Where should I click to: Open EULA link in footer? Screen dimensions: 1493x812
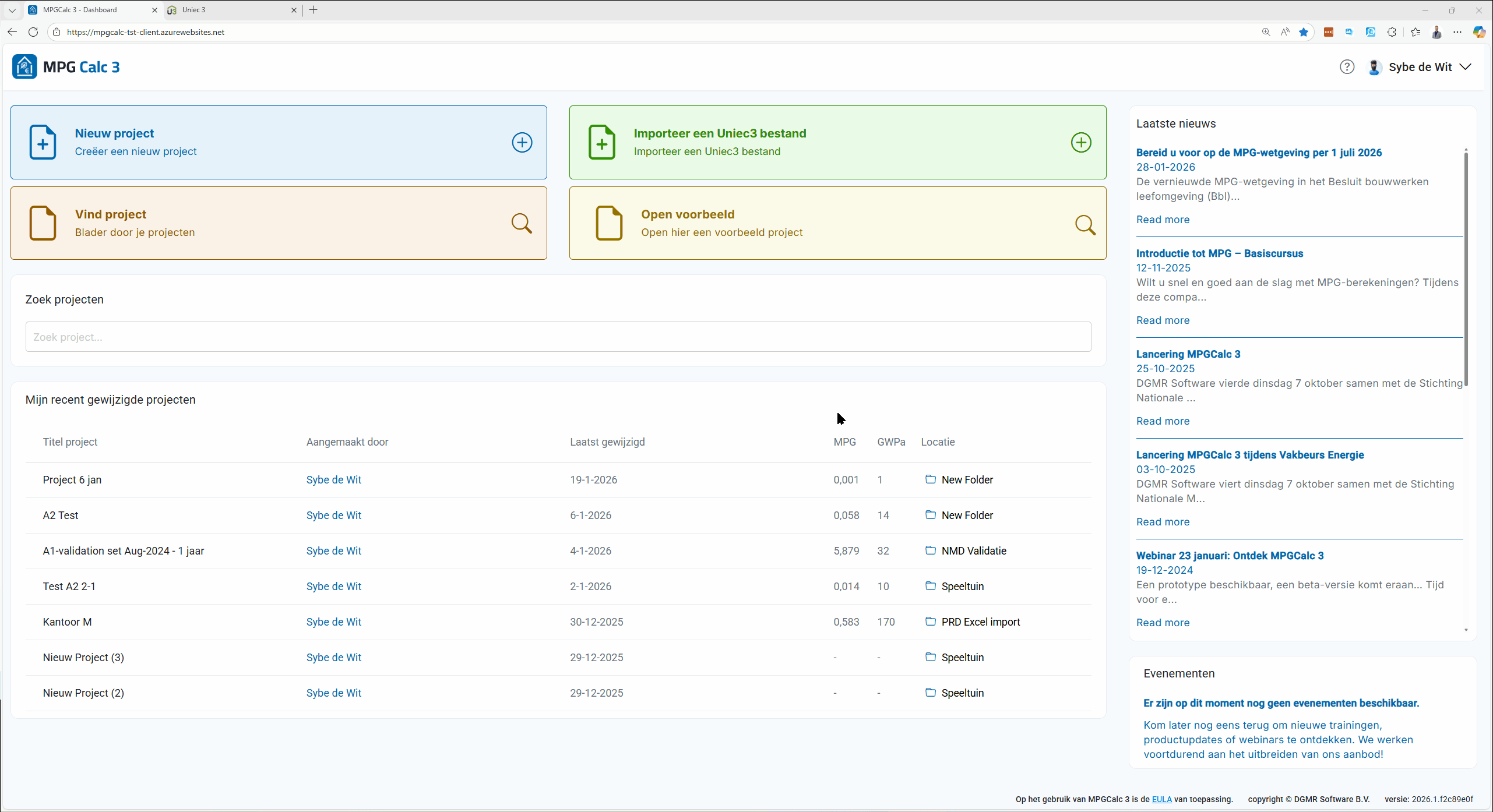coord(1161,799)
